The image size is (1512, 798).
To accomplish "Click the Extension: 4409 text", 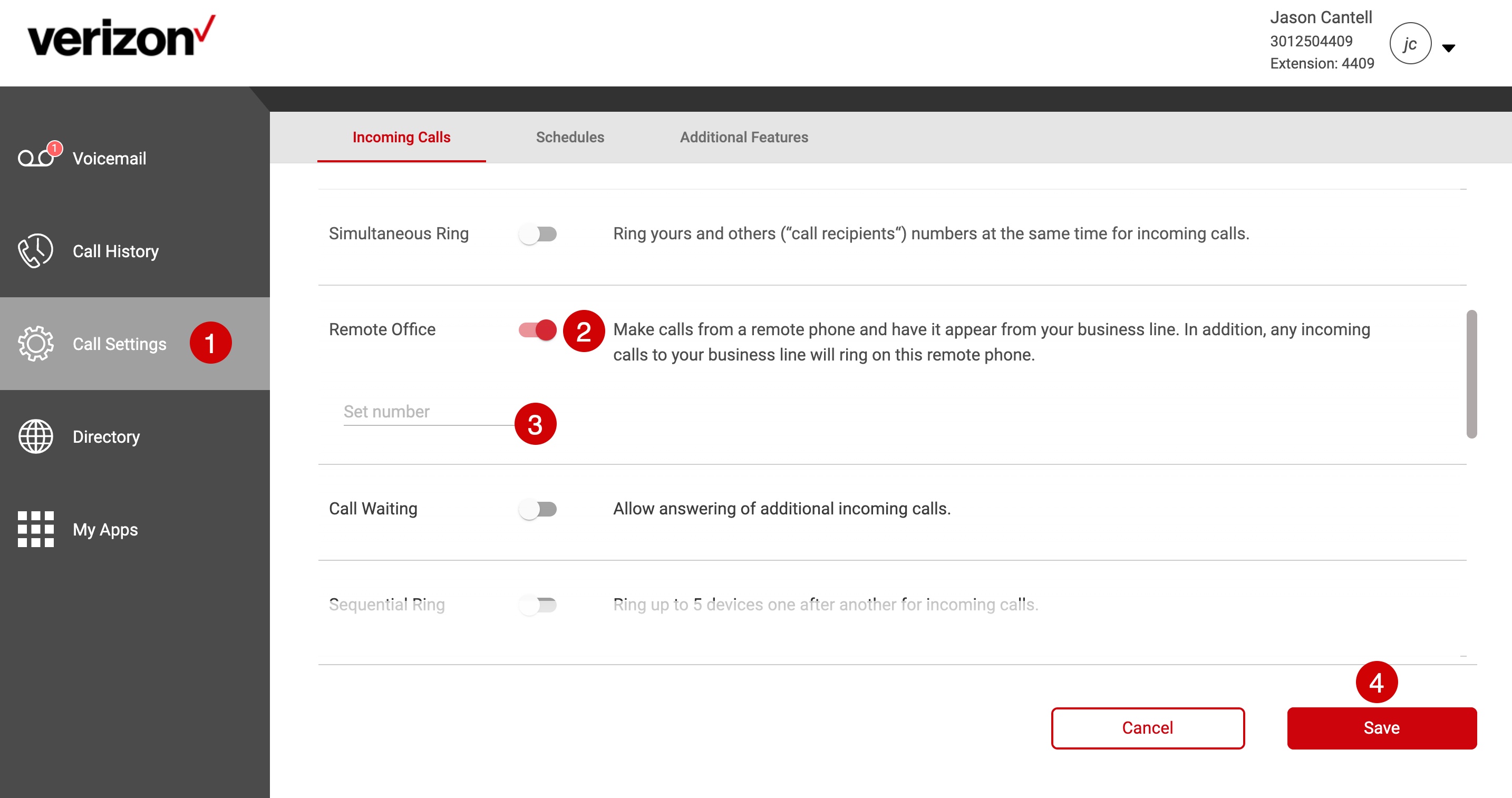I will click(1322, 63).
